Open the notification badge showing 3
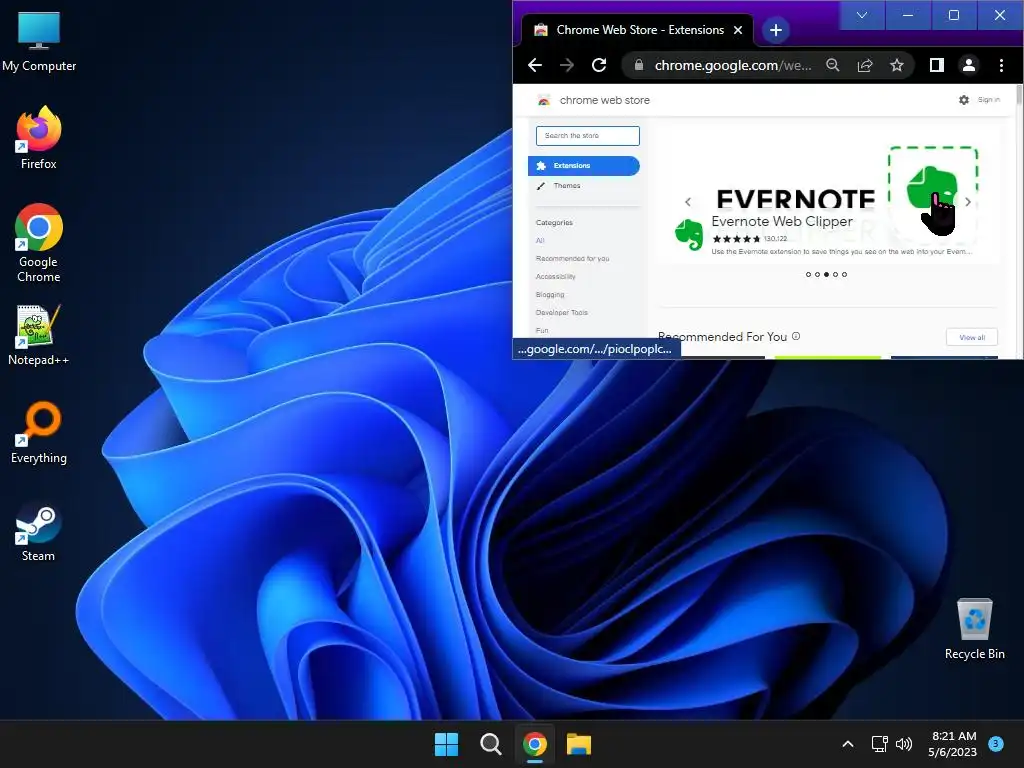Screen dimensions: 1024x768 click(996, 744)
